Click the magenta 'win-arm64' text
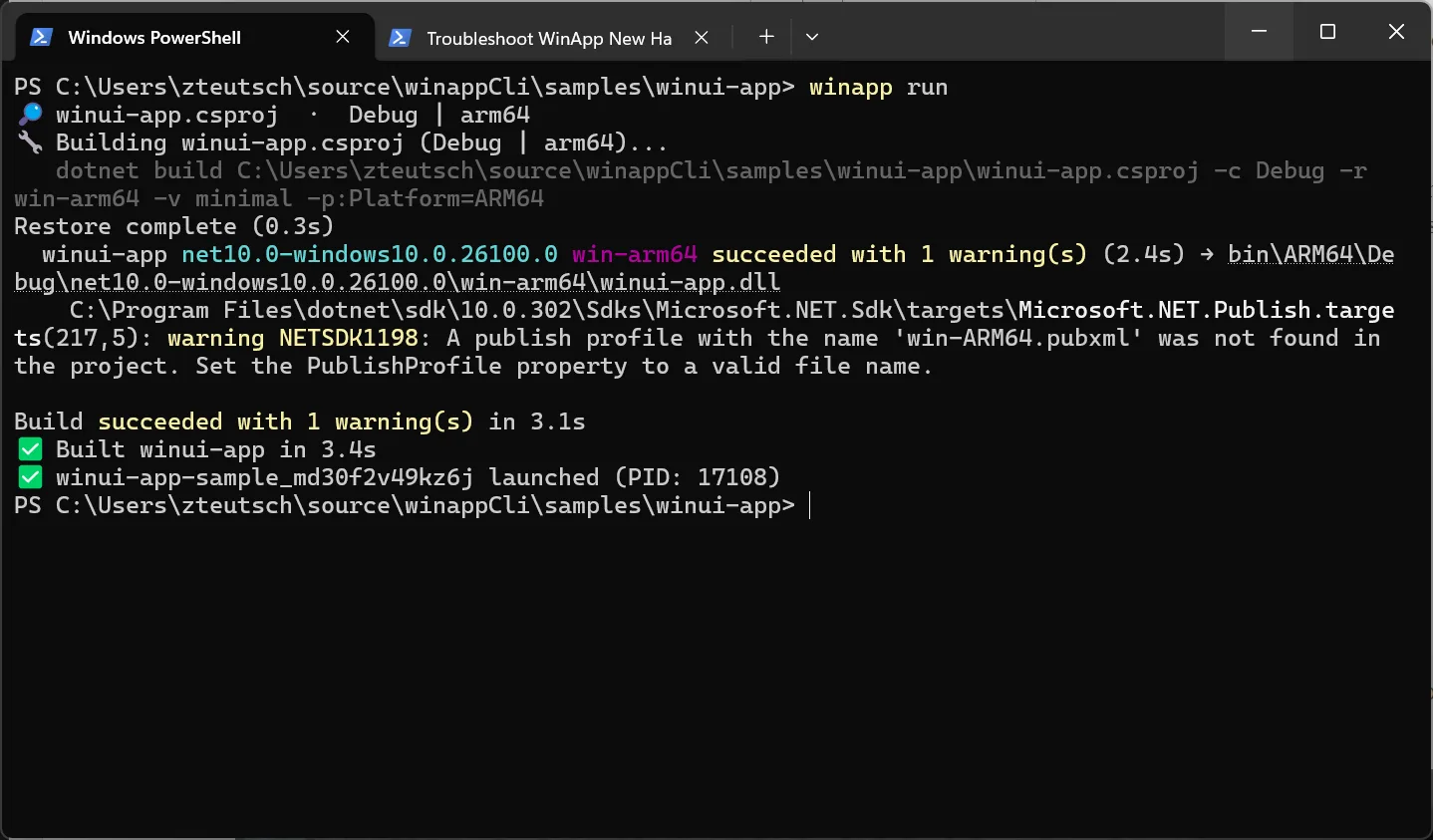Screen dimensions: 1433x840 pos(635,254)
